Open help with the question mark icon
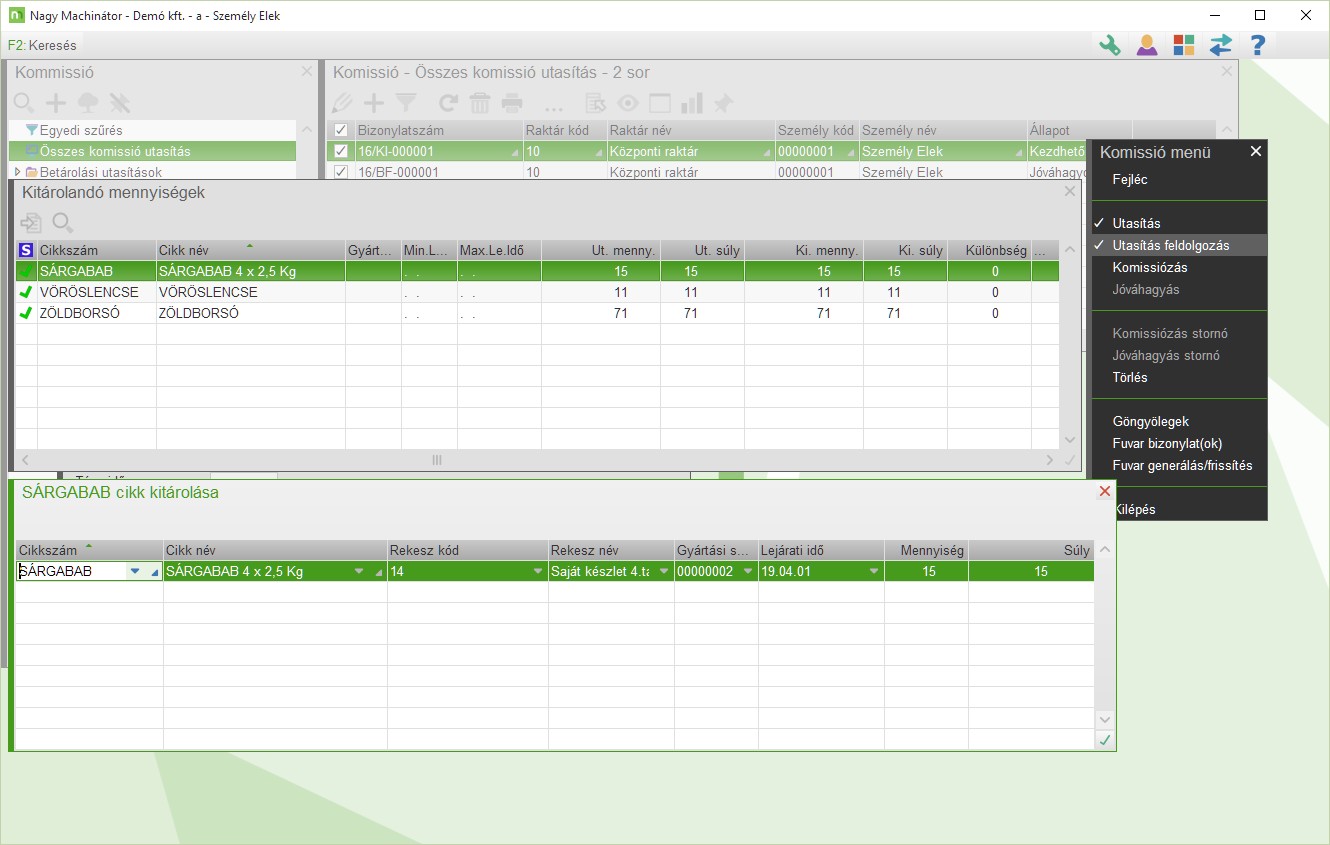The width and height of the screenshot is (1330, 845). 1258,45
